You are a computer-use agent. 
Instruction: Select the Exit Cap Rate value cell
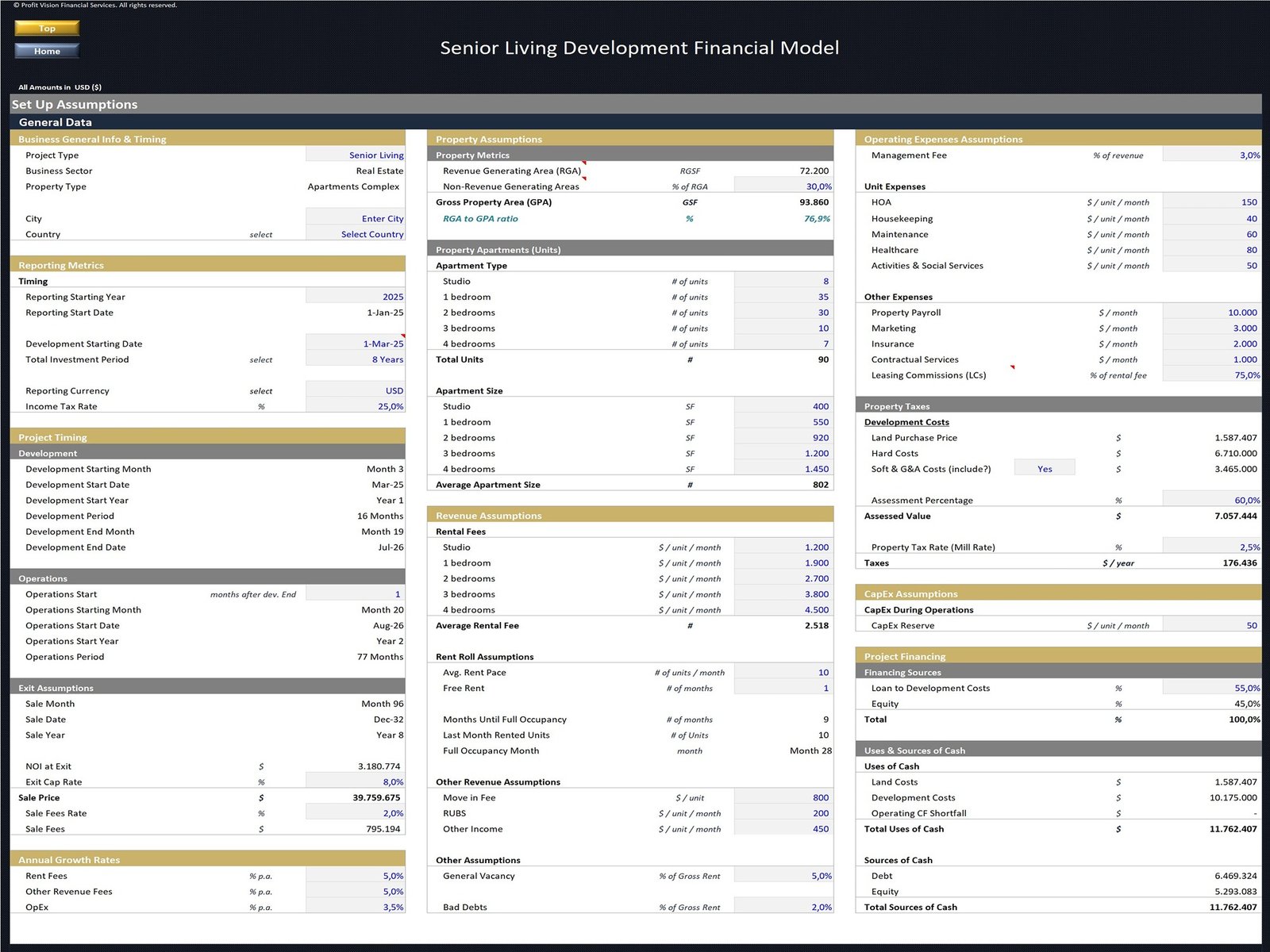click(x=356, y=781)
